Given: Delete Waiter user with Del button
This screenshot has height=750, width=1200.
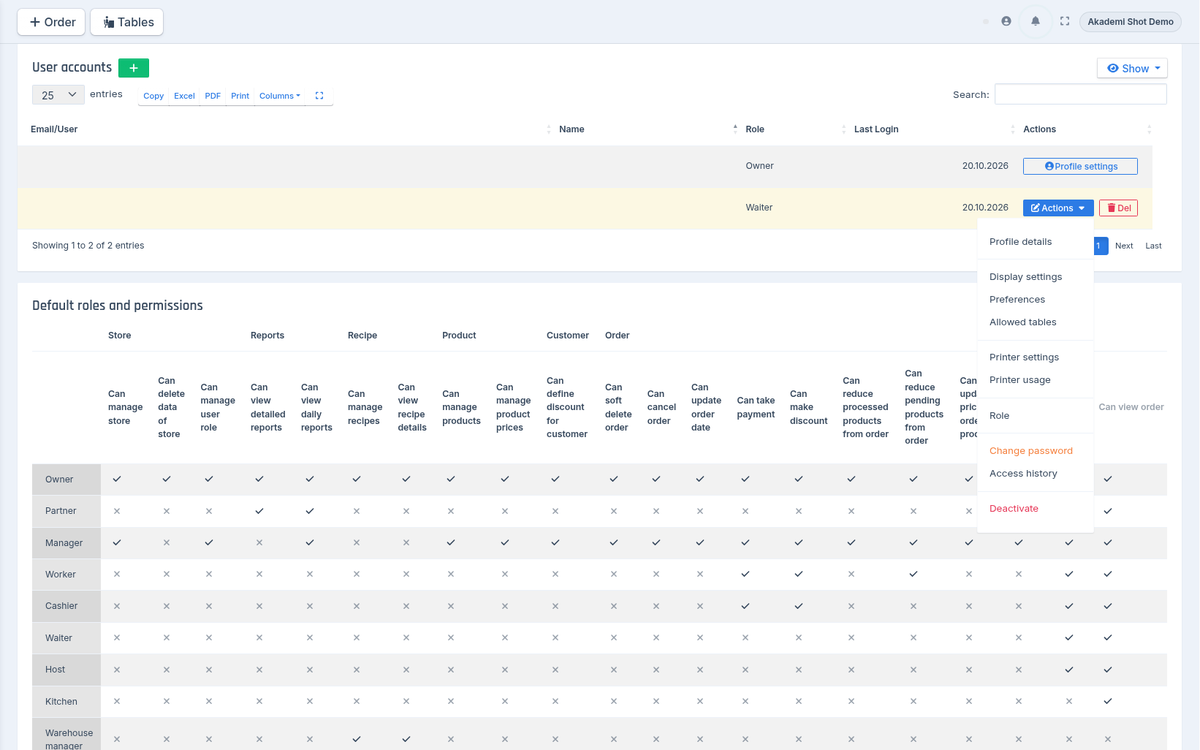Looking at the screenshot, I should coord(1118,208).
